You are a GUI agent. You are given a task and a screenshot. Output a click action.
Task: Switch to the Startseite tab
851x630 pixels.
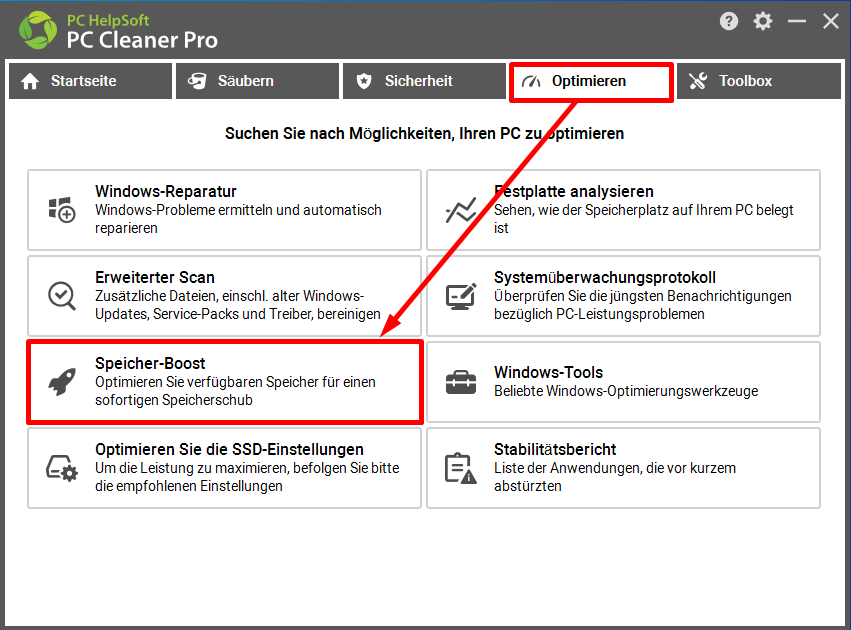click(90, 81)
